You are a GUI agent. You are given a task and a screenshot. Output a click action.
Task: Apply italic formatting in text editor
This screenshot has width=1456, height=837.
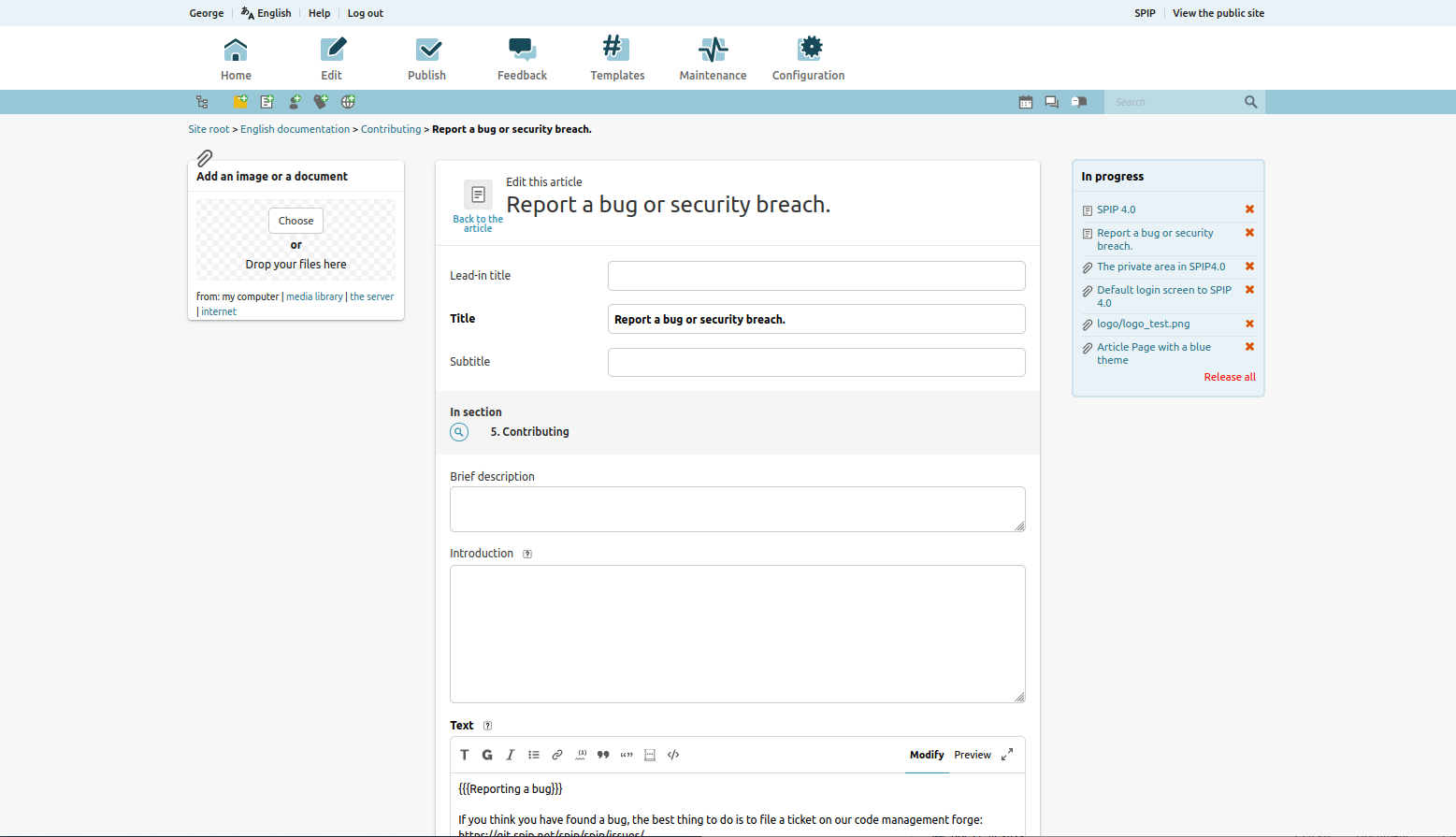pyautogui.click(x=511, y=755)
